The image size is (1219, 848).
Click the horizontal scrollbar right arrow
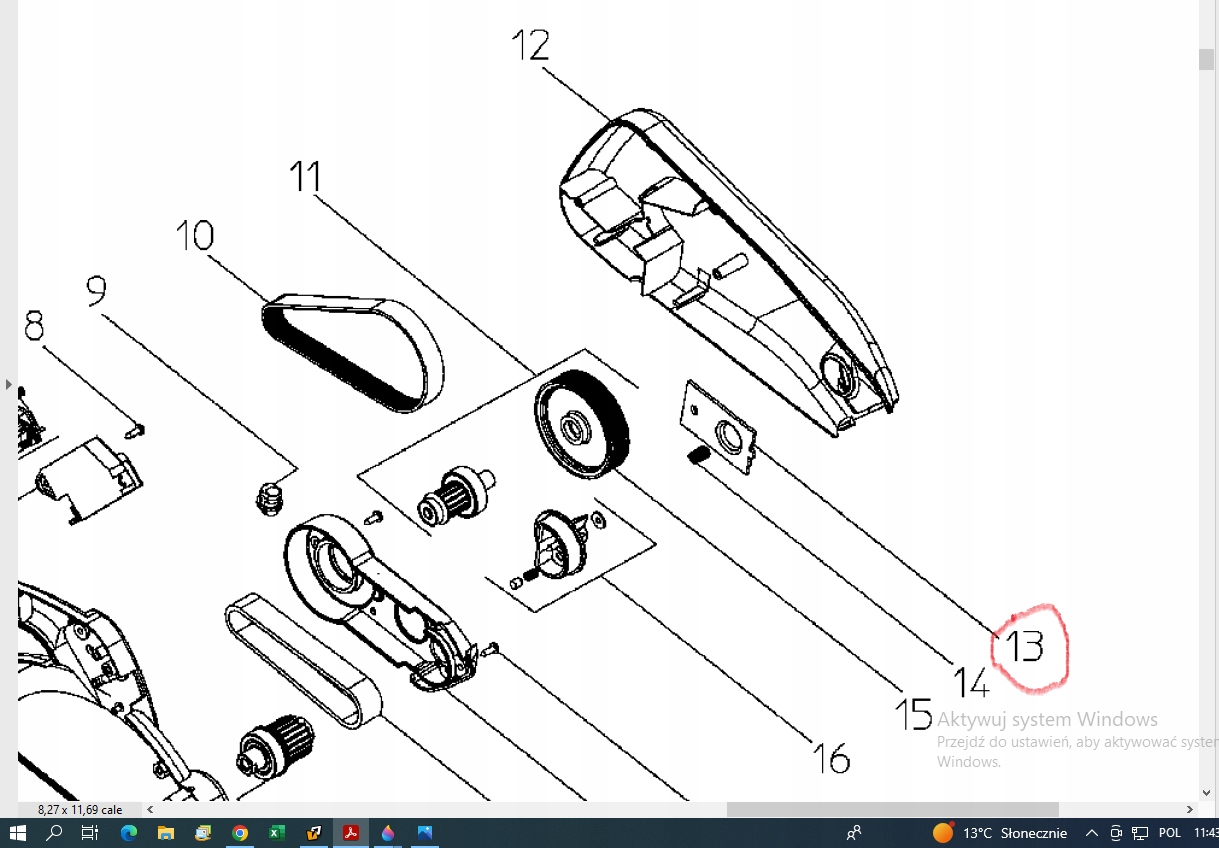(1190, 809)
